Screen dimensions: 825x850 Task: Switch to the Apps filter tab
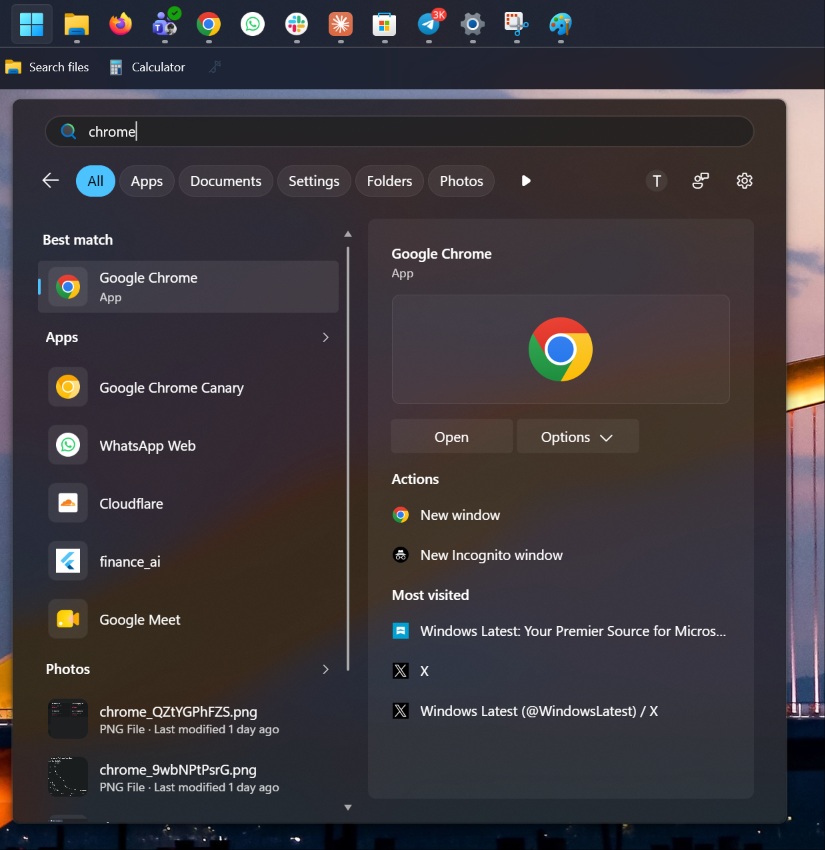tap(147, 181)
